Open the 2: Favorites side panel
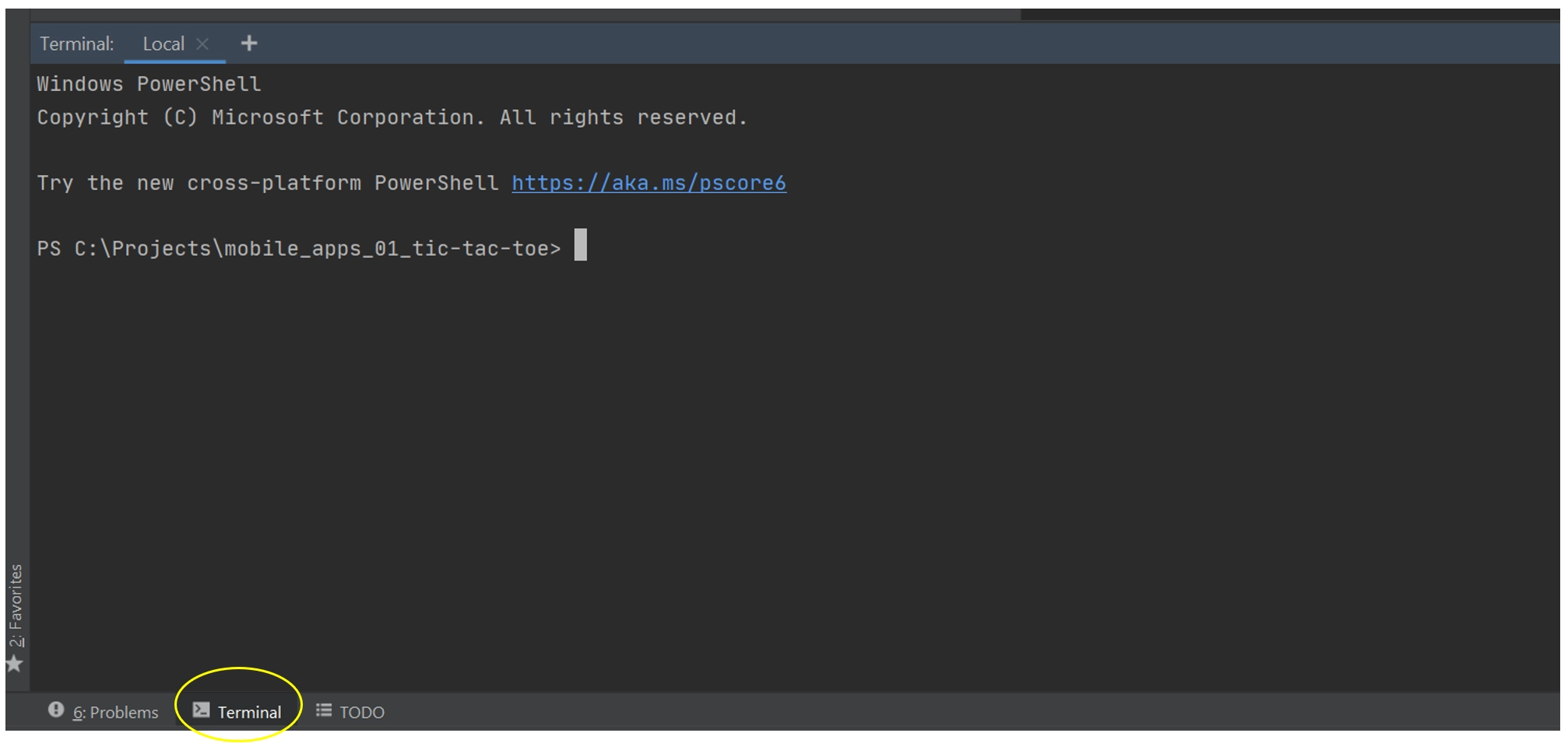 point(16,605)
